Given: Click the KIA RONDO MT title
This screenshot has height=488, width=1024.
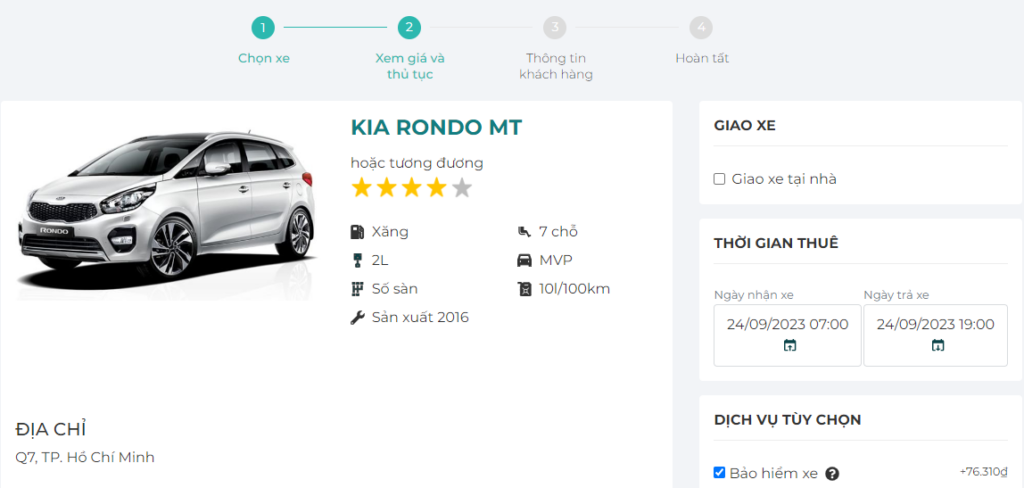Looking at the screenshot, I should 436,128.
